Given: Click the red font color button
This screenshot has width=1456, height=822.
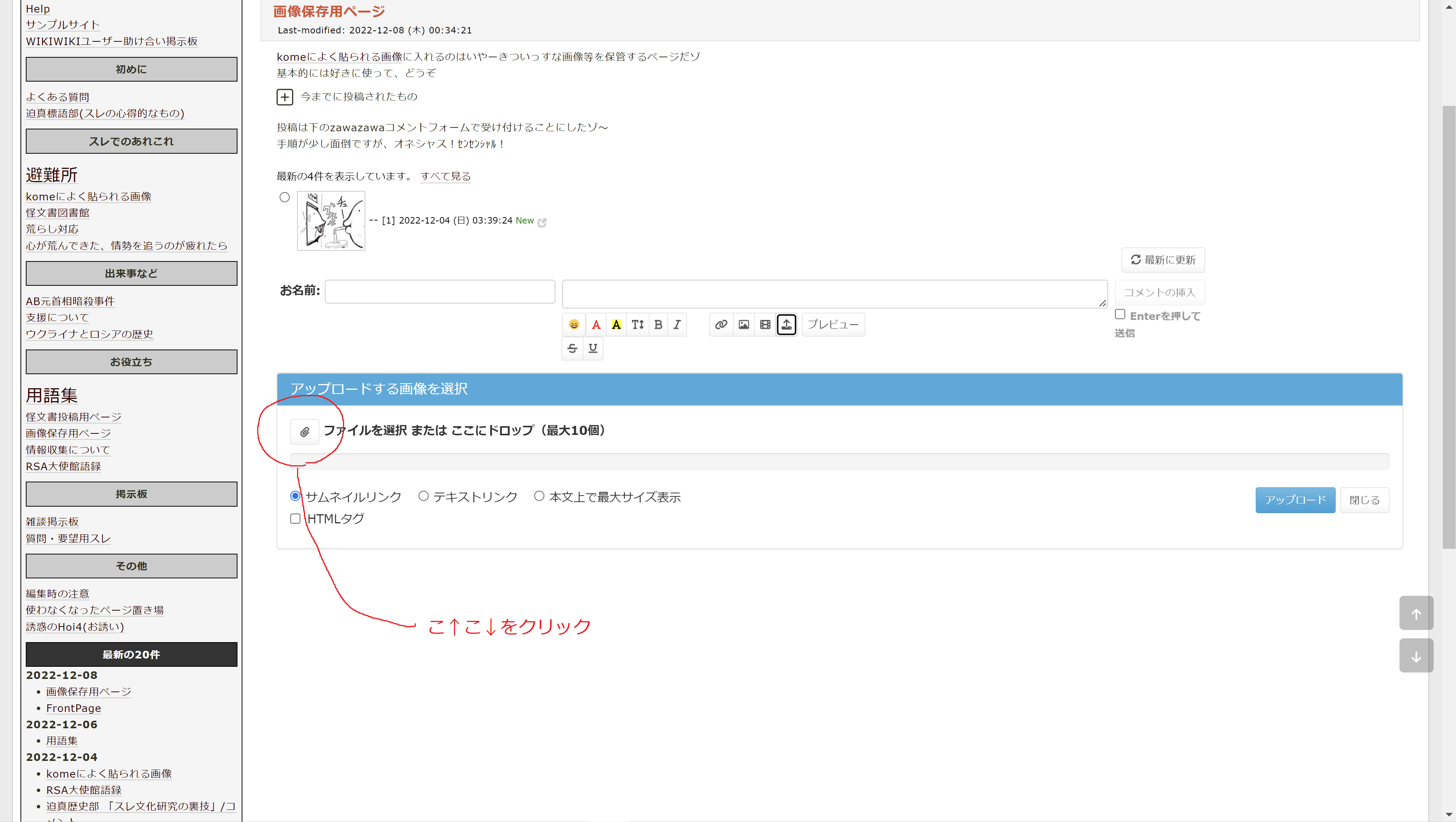Looking at the screenshot, I should (596, 324).
